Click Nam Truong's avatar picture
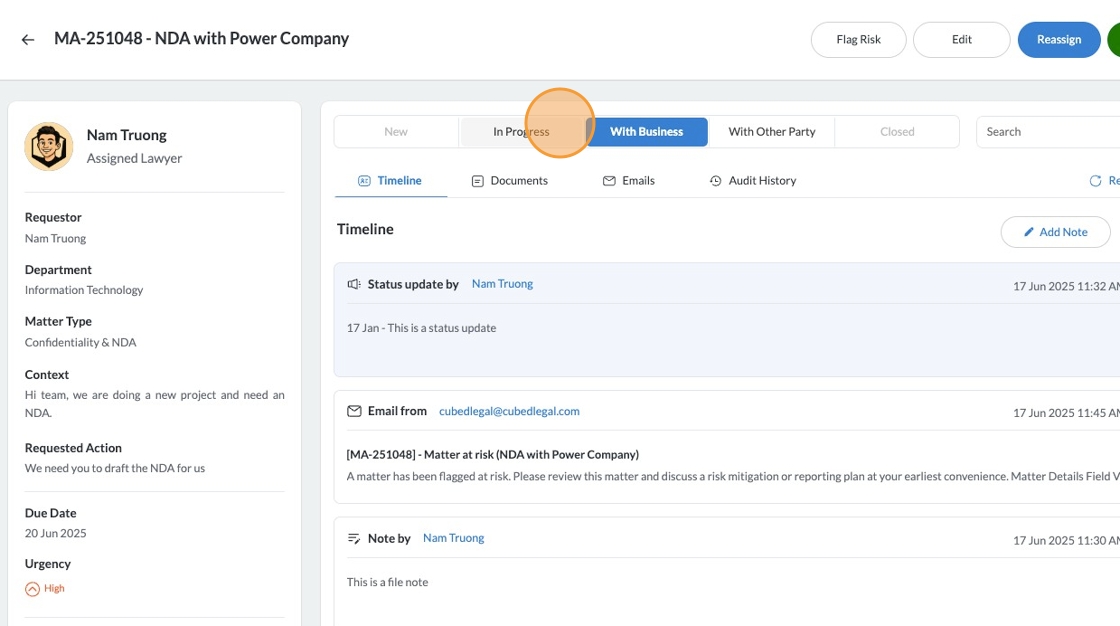The image size is (1120, 626). pyautogui.click(x=49, y=147)
